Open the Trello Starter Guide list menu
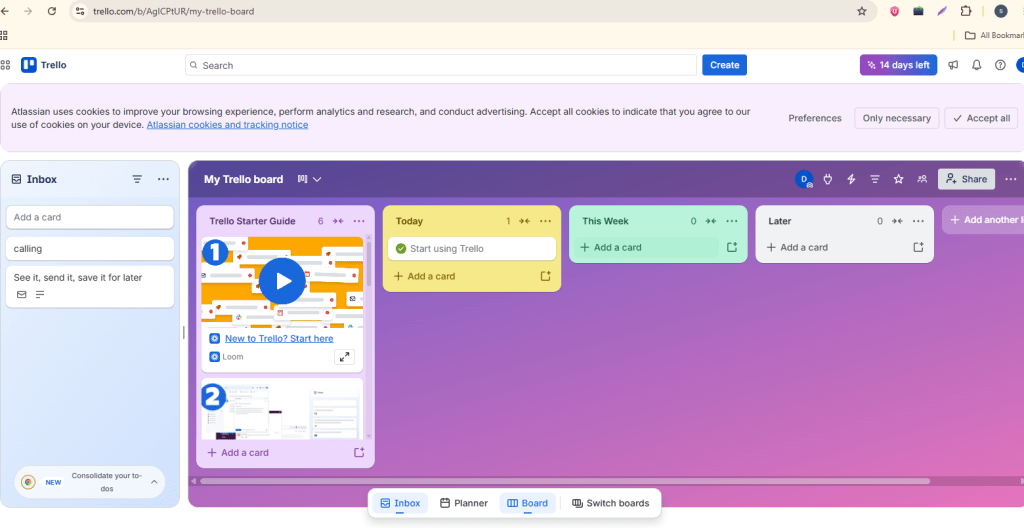 pos(359,221)
